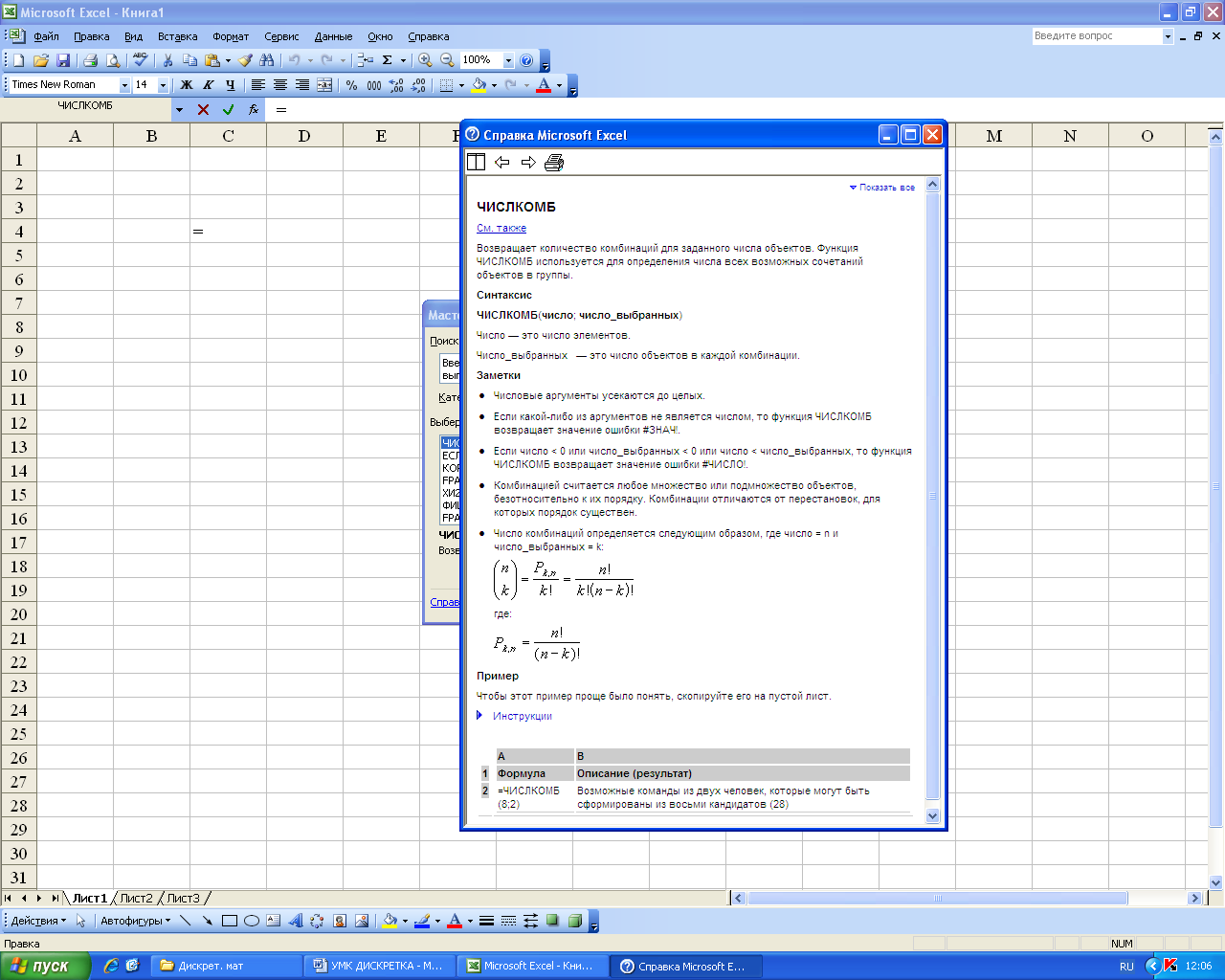
Task: Open the font size 14 dropdown
Action: [163, 85]
